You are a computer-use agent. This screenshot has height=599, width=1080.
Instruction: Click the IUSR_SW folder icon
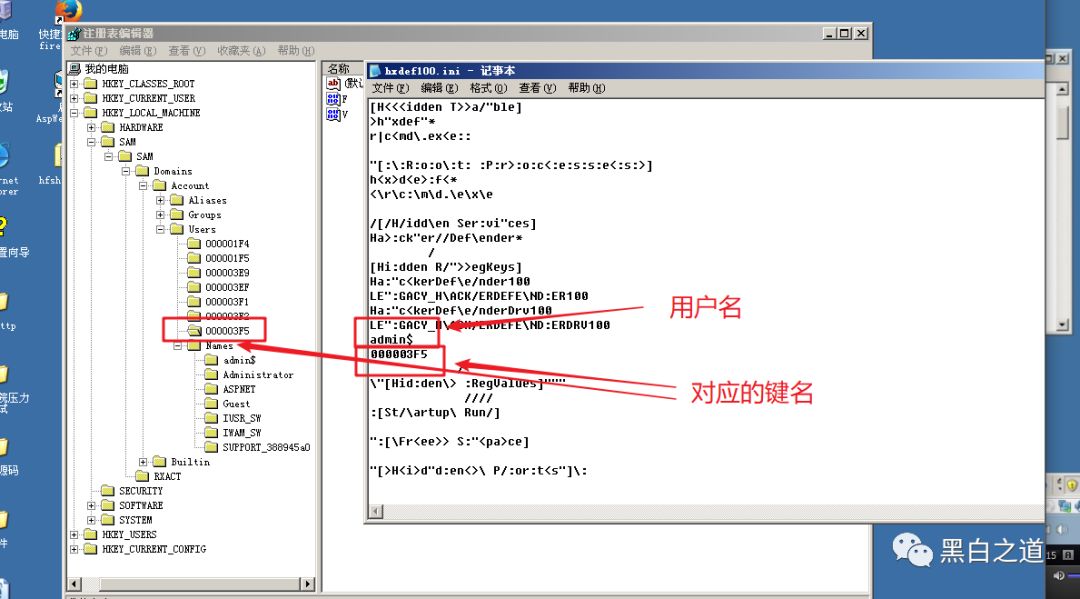[211, 418]
